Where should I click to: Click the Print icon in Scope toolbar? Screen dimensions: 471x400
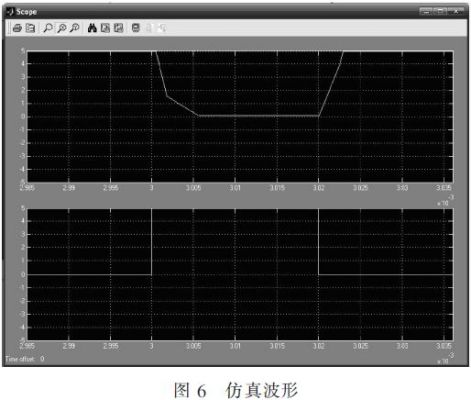(17, 28)
